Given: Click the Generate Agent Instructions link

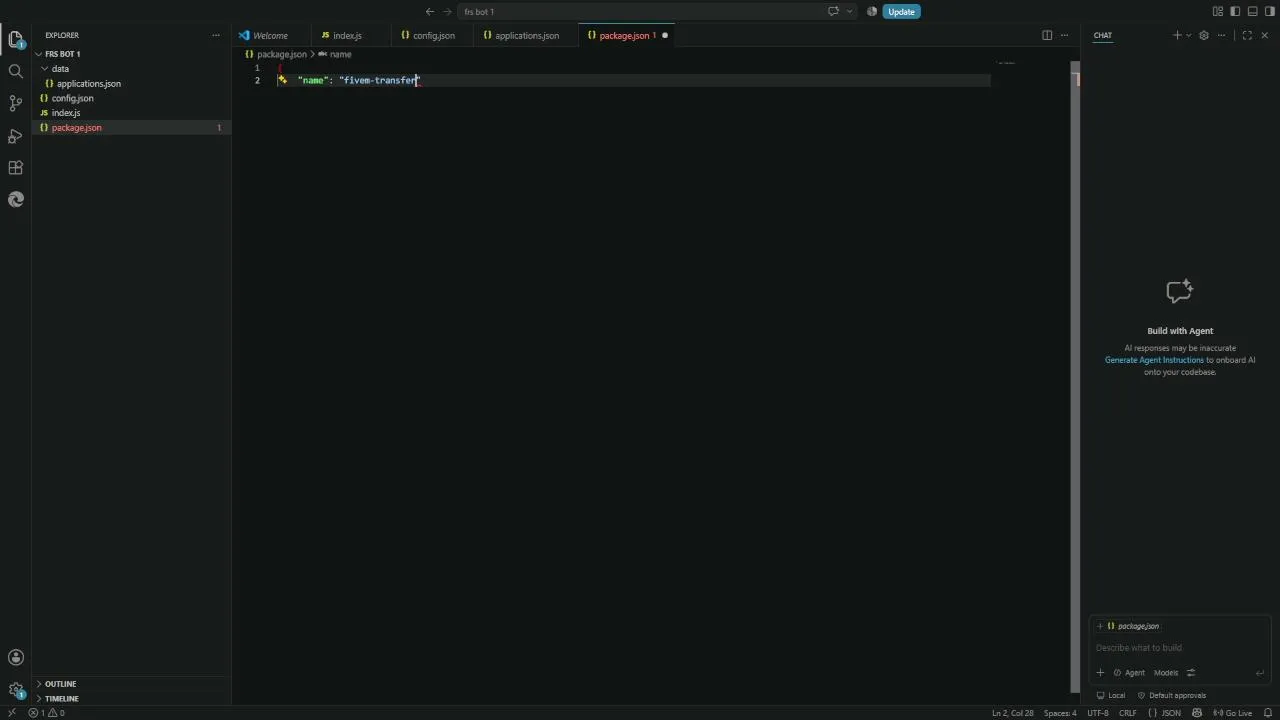Looking at the screenshot, I should [1154, 360].
